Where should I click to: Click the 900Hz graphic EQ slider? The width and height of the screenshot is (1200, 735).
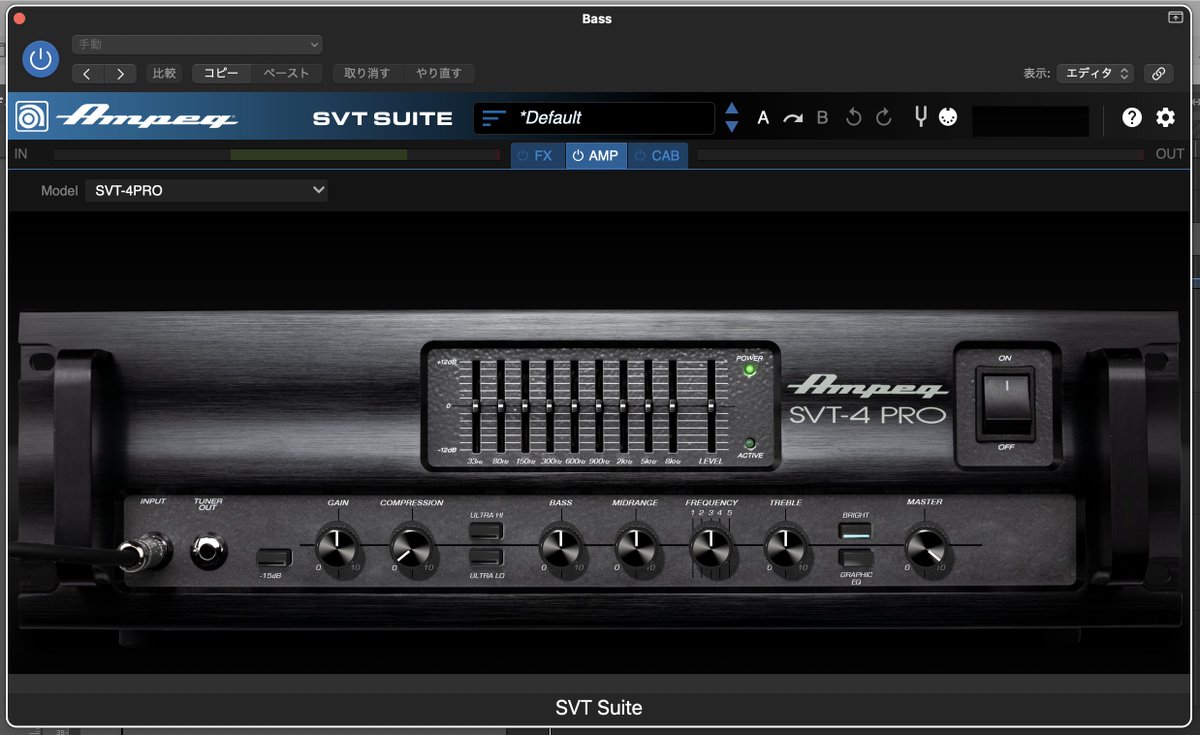coord(599,405)
